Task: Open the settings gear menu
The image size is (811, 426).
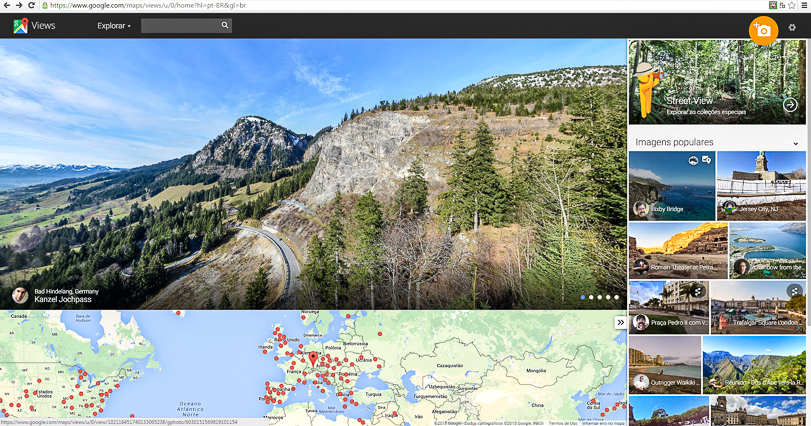Action: pyautogui.click(x=792, y=27)
